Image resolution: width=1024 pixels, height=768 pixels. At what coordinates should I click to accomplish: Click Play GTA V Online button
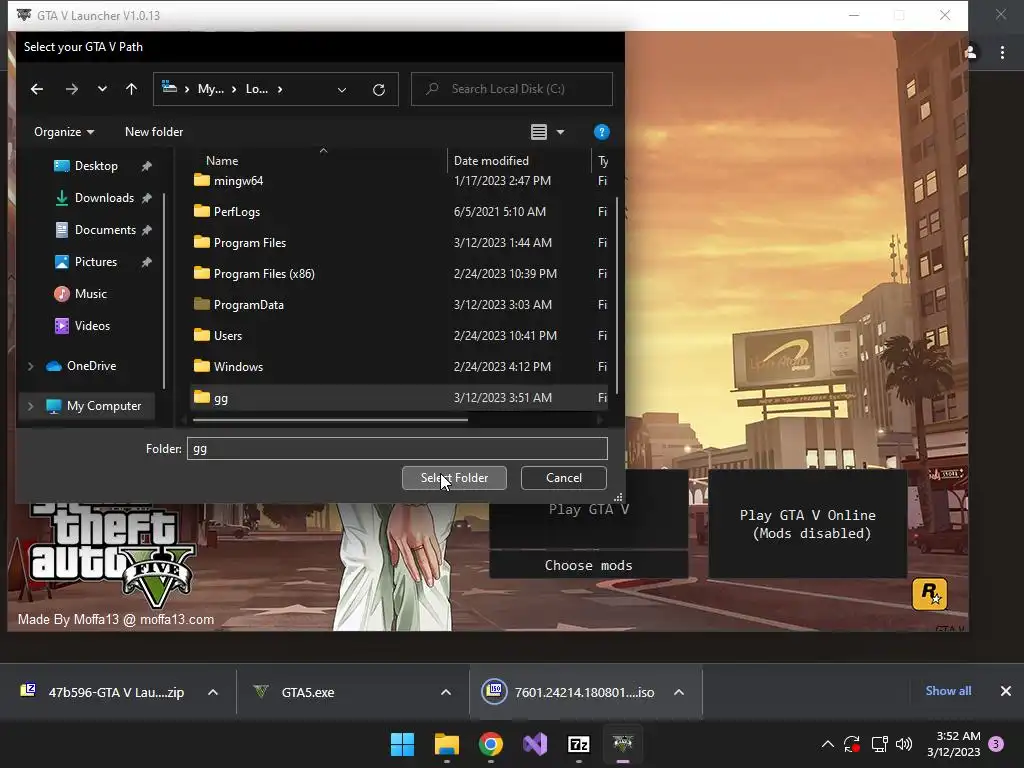pos(808,524)
